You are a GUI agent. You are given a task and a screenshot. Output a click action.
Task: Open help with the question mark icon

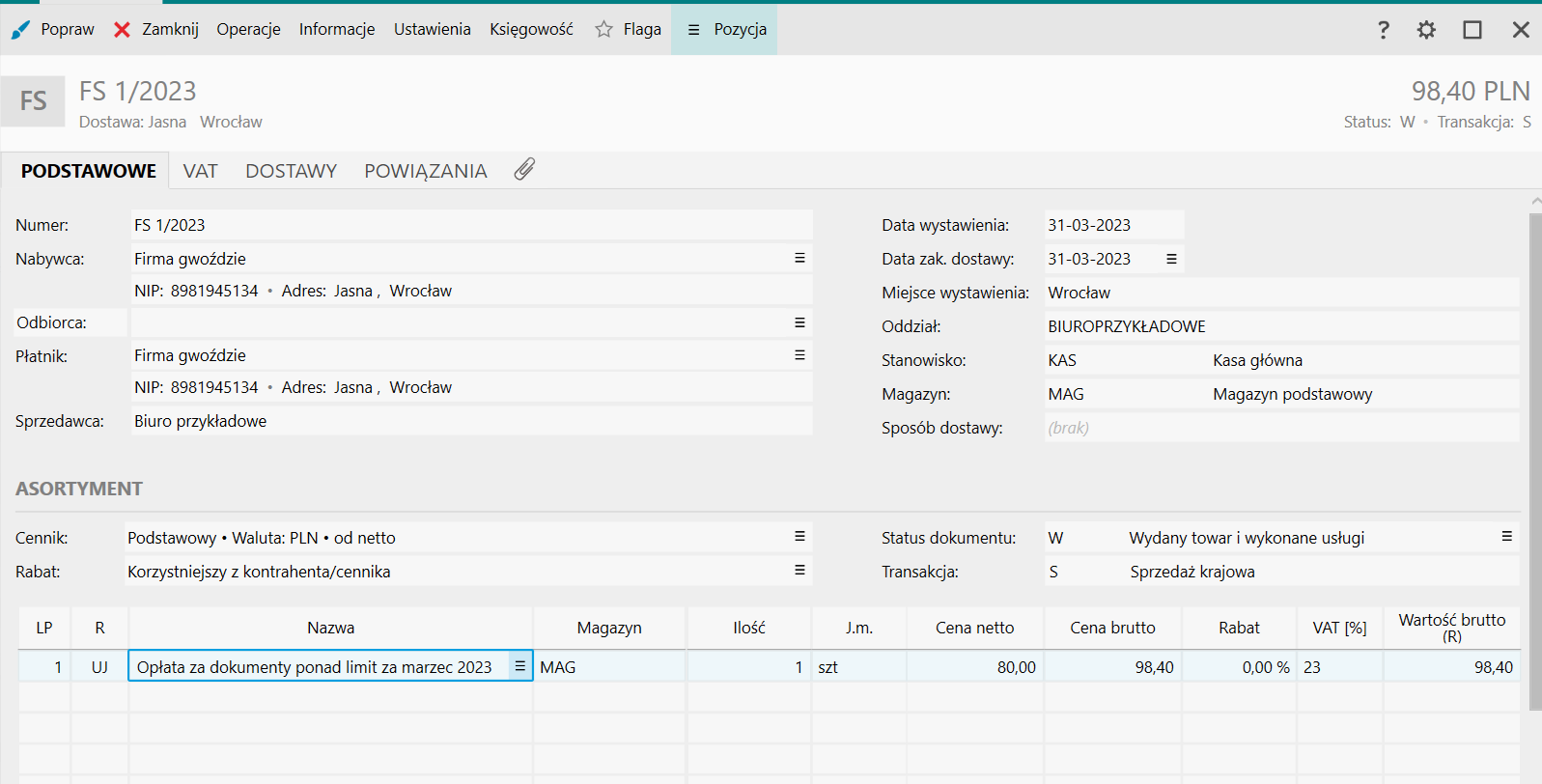[x=1383, y=30]
